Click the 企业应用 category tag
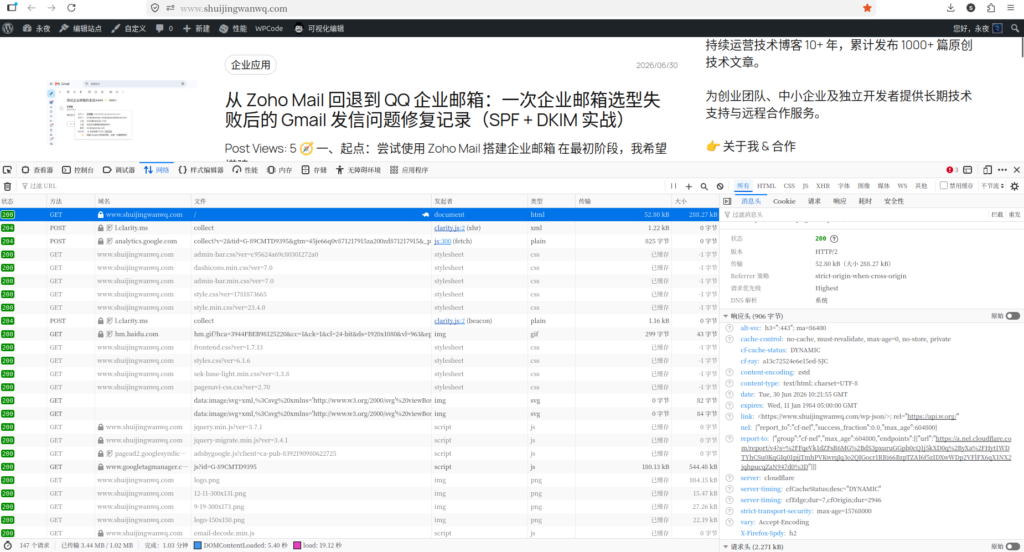Screen dimensions: 1024x552 [x=251, y=65]
